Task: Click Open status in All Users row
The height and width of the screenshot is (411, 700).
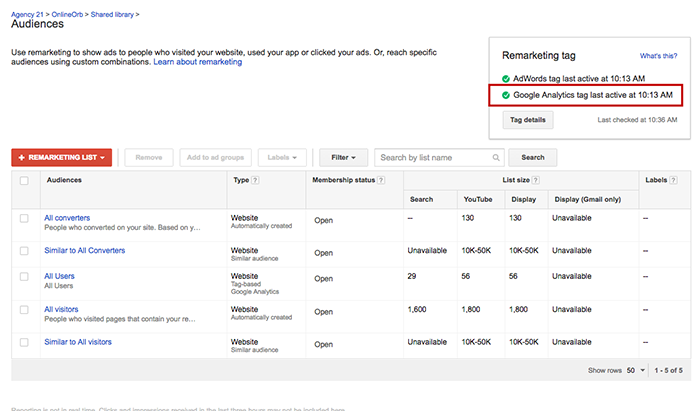Action: (323, 279)
